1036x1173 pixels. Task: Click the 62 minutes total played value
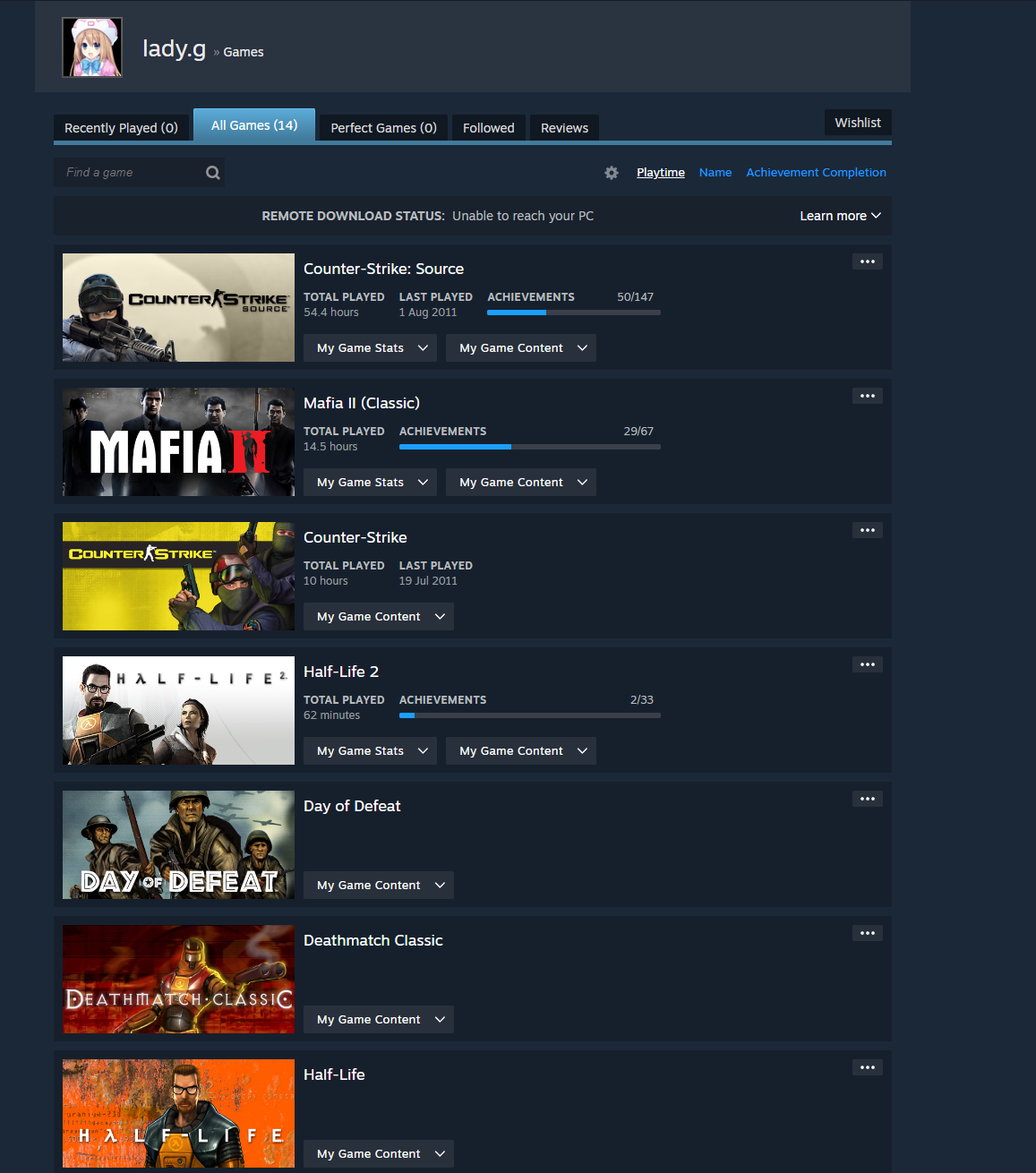[x=332, y=715]
